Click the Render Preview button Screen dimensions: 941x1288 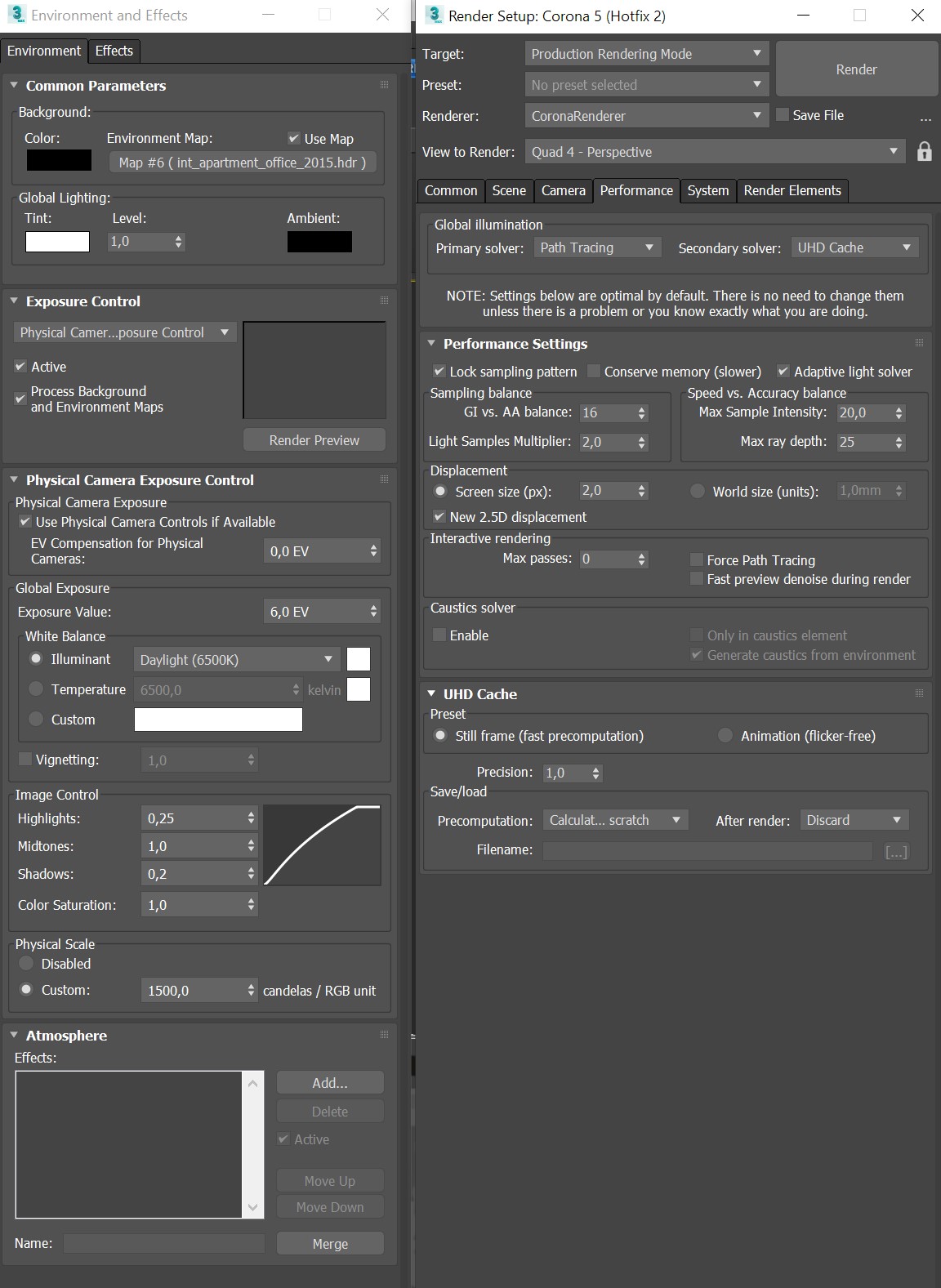pos(314,439)
